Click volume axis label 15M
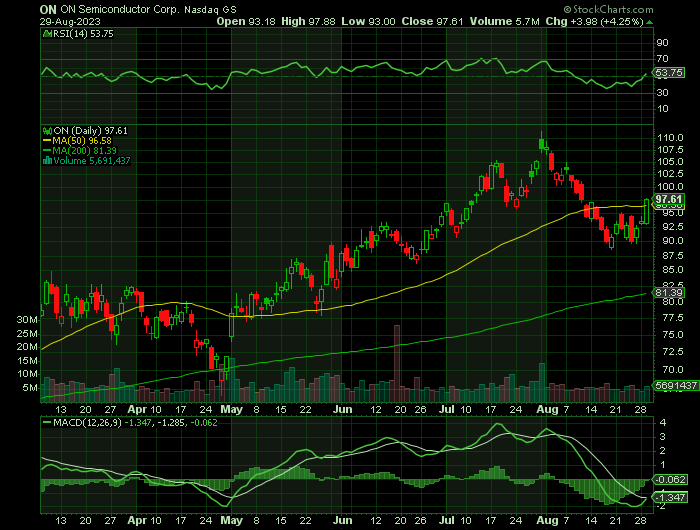700x530 pixels. coord(27,361)
